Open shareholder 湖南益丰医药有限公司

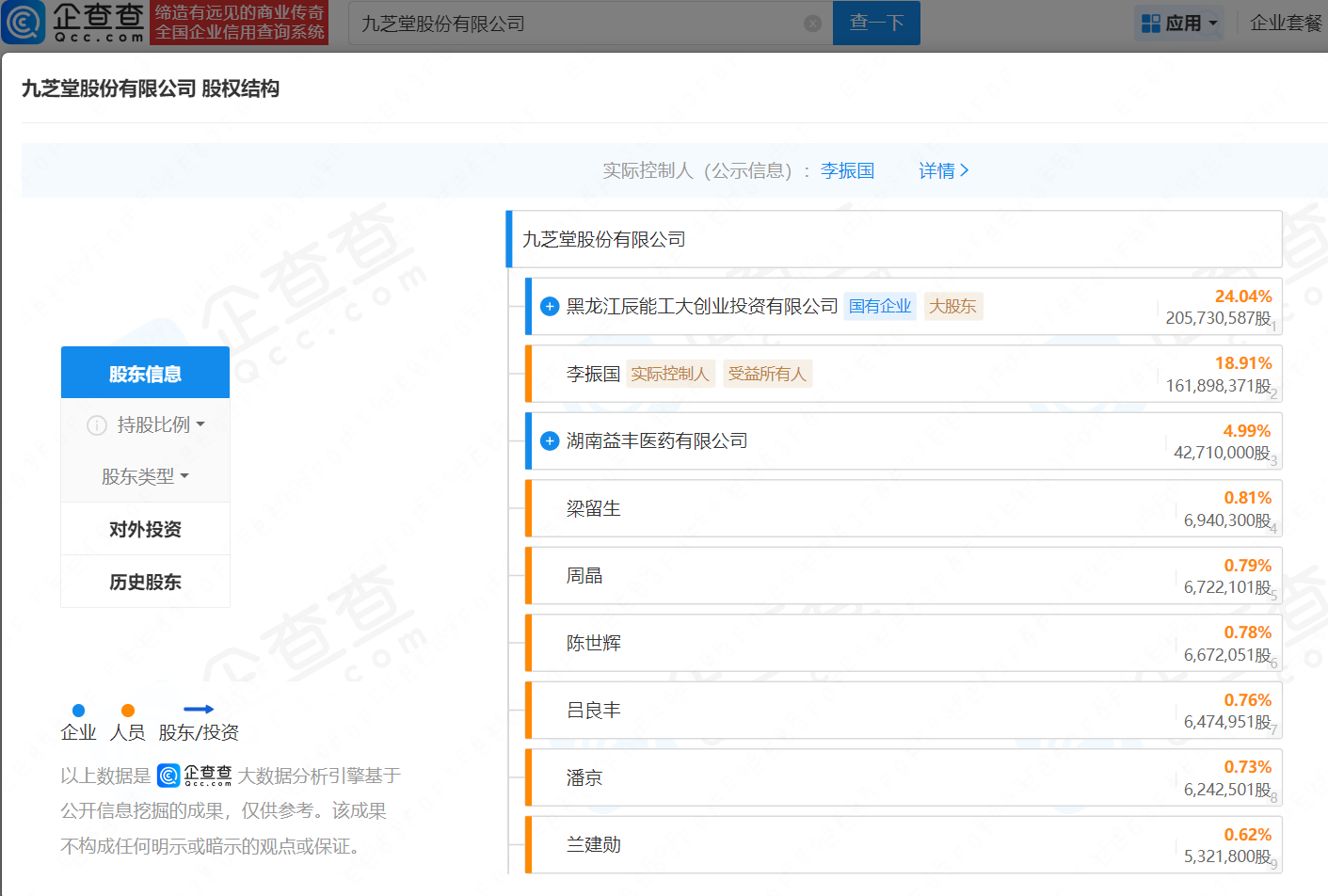[657, 441]
